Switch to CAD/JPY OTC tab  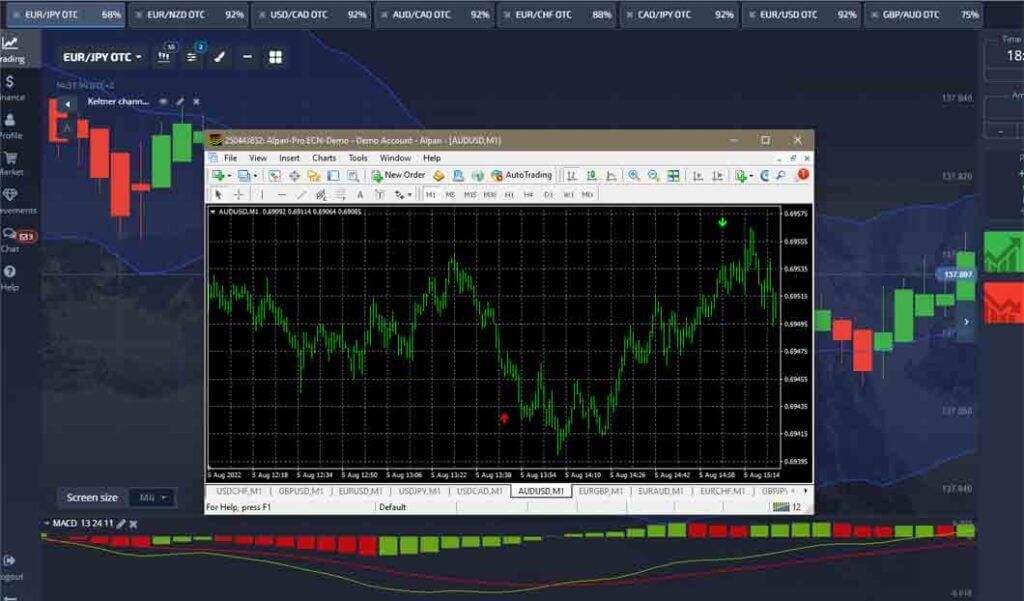point(679,14)
